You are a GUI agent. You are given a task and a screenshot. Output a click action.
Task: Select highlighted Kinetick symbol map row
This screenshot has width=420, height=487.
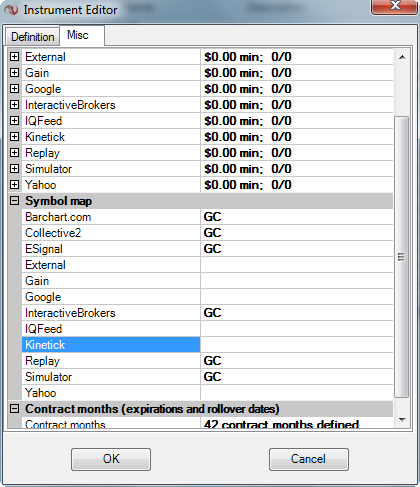click(x=111, y=345)
